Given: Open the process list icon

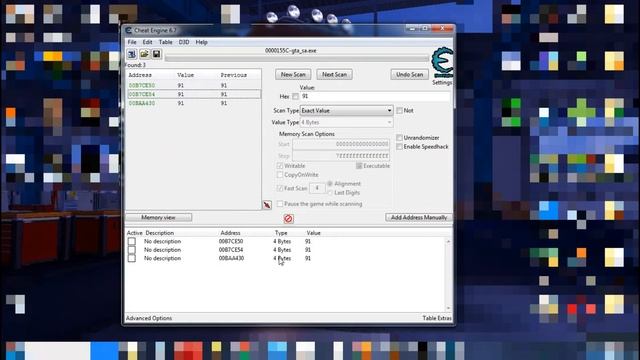Looking at the screenshot, I should pyautogui.click(x=132, y=54).
